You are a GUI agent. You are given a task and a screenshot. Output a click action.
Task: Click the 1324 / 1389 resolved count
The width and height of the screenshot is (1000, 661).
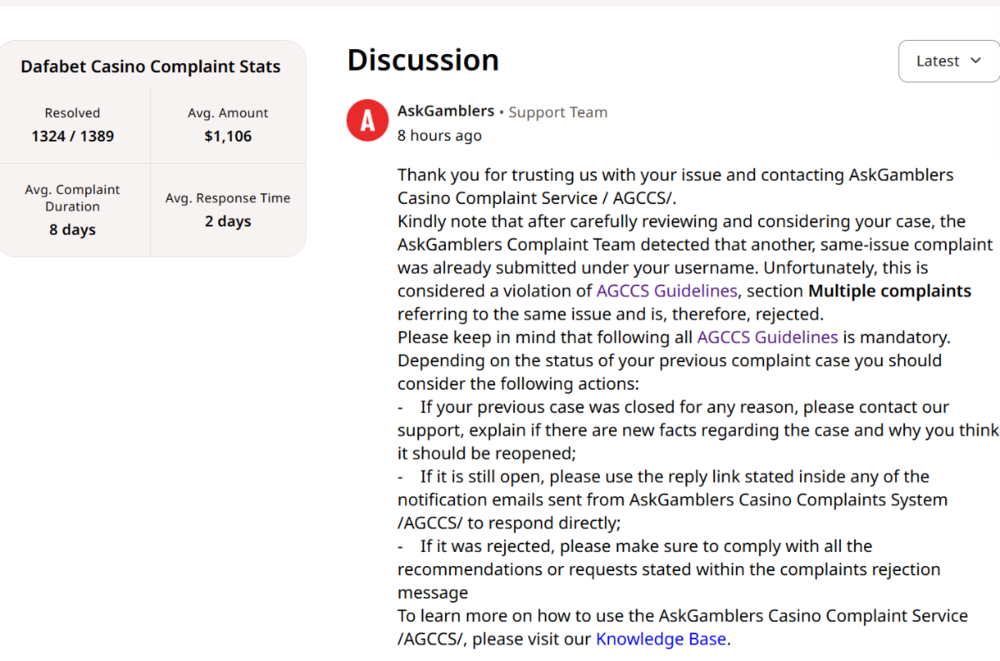[x=73, y=136]
